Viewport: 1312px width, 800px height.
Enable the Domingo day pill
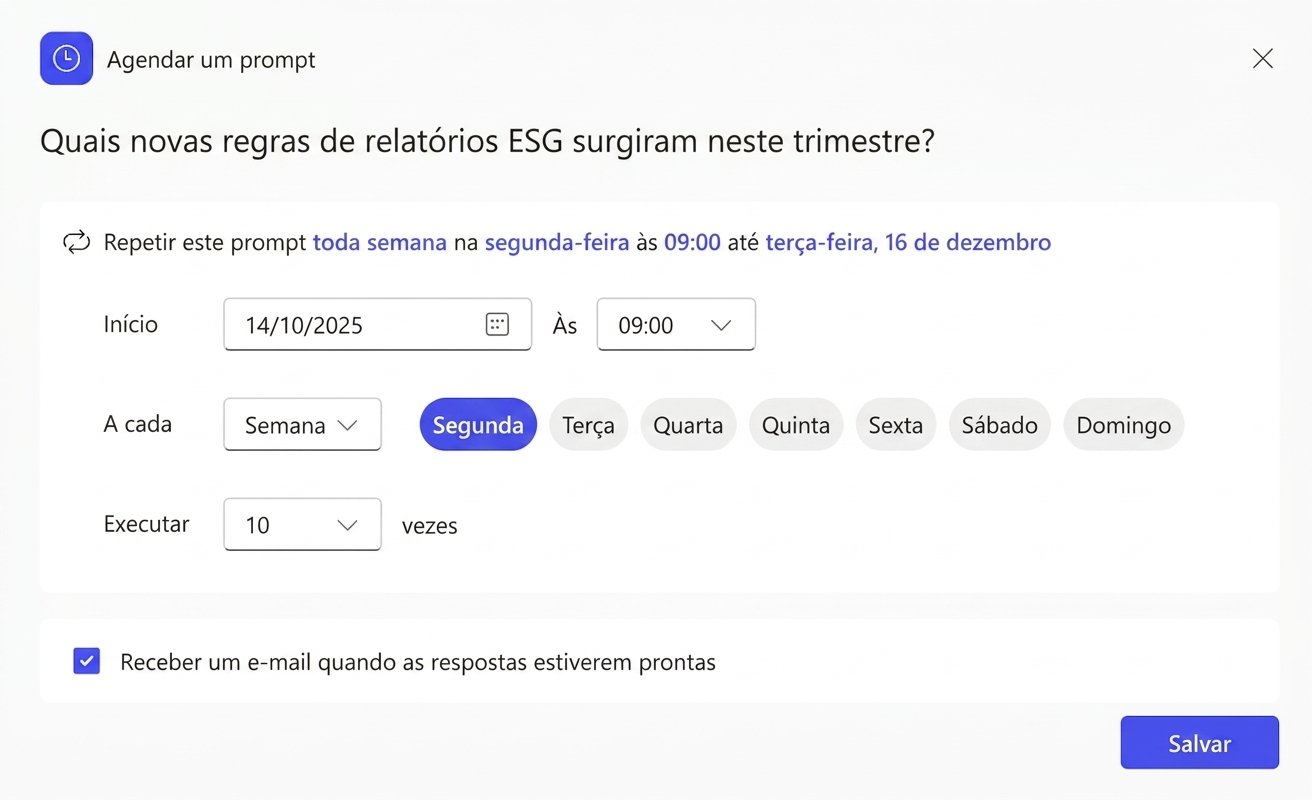1124,424
